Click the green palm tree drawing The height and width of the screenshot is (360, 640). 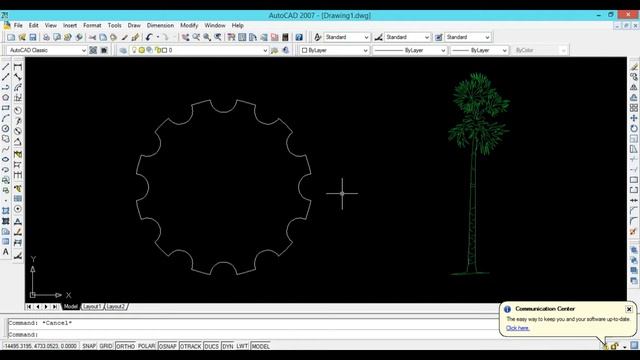(x=478, y=173)
